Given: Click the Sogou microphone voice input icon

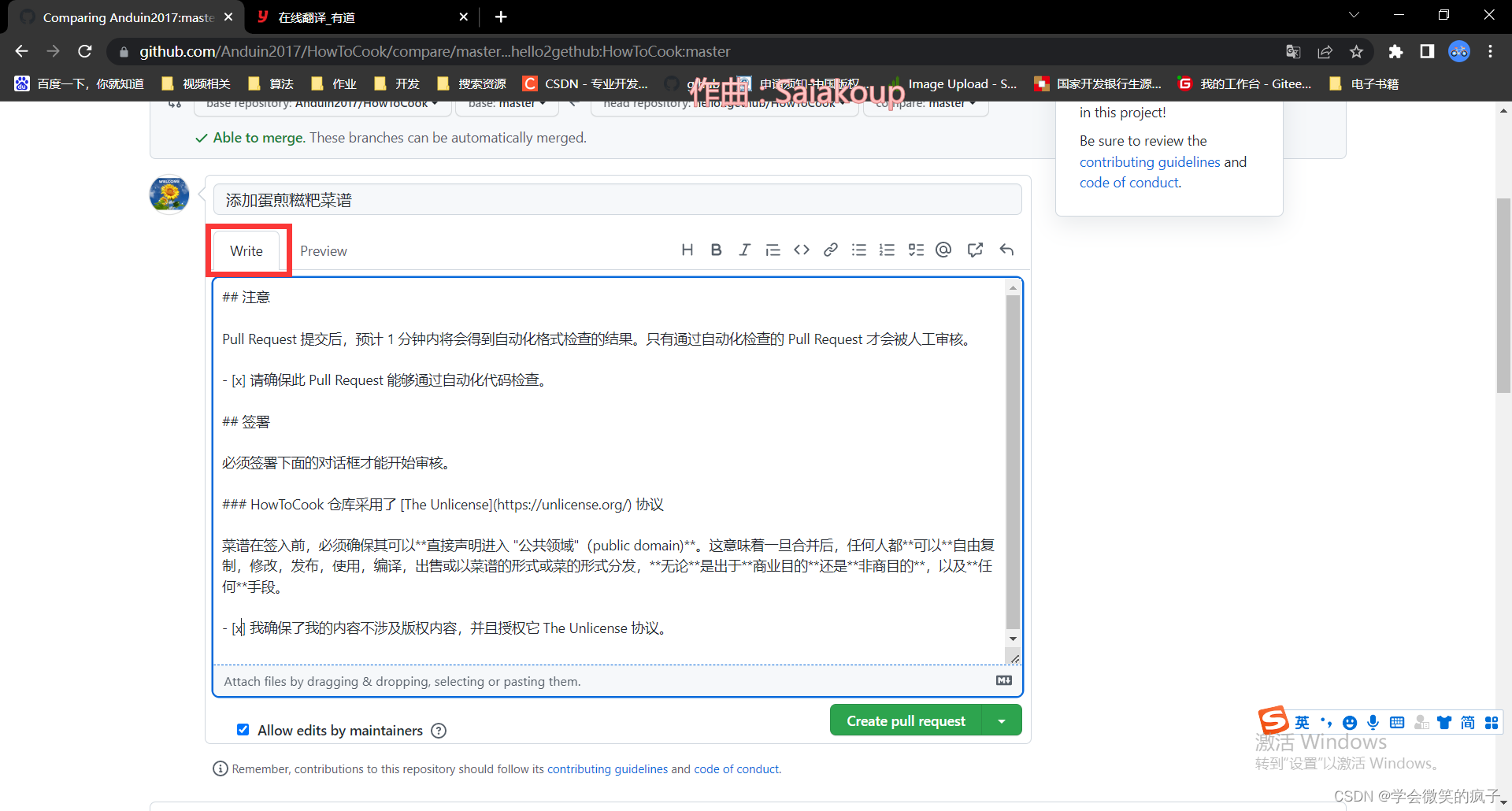Looking at the screenshot, I should (1373, 722).
